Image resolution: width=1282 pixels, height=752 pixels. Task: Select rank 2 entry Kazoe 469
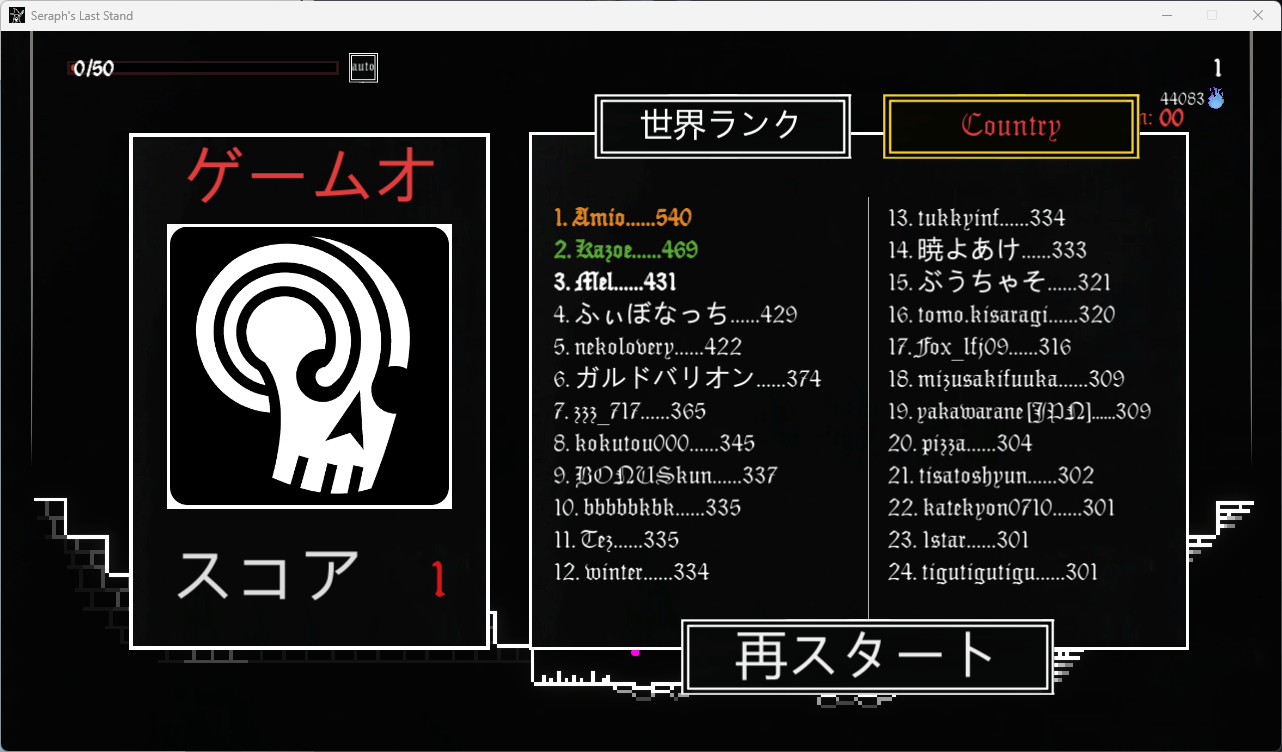coord(626,250)
